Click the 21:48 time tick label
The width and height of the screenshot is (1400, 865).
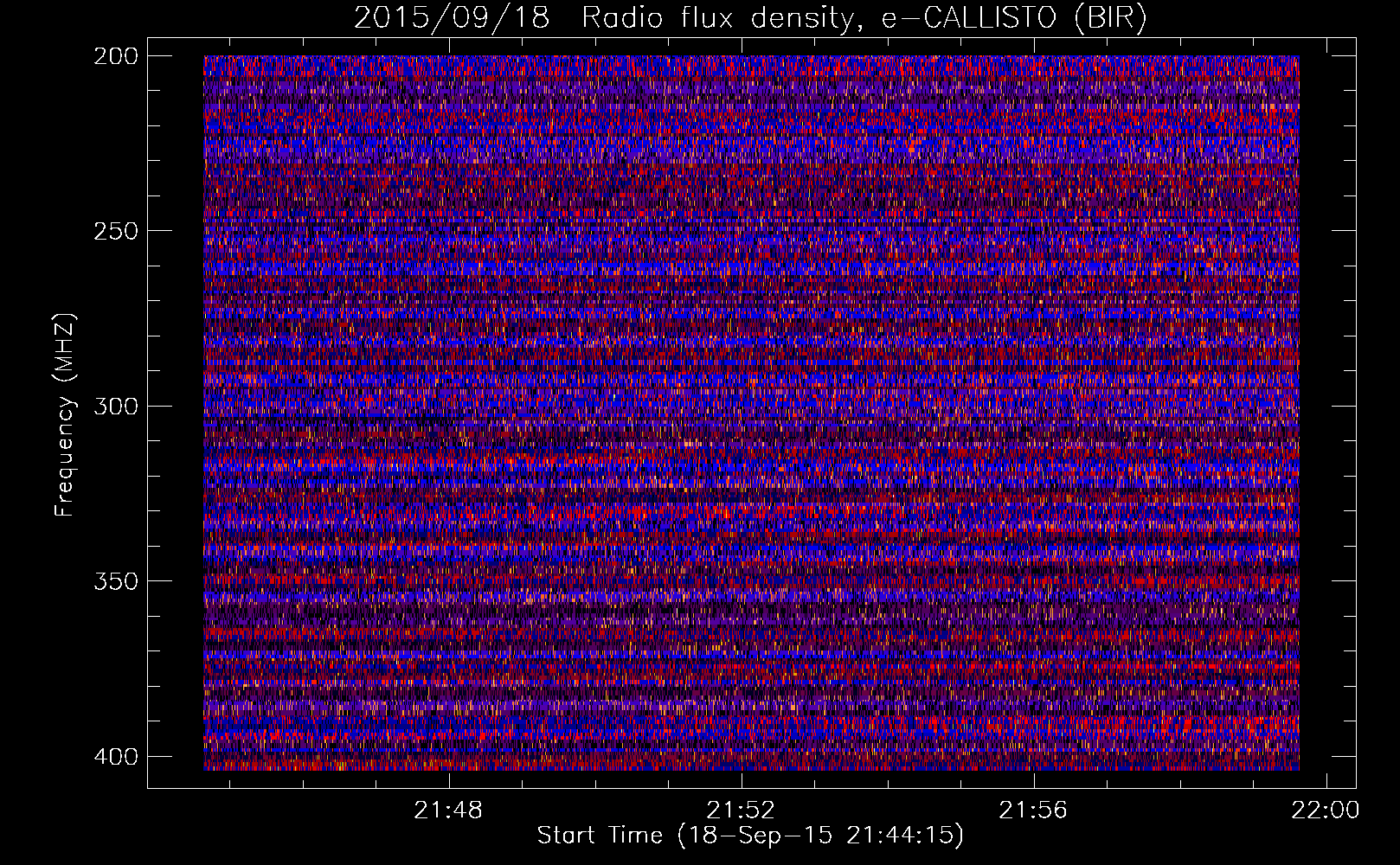(x=448, y=811)
